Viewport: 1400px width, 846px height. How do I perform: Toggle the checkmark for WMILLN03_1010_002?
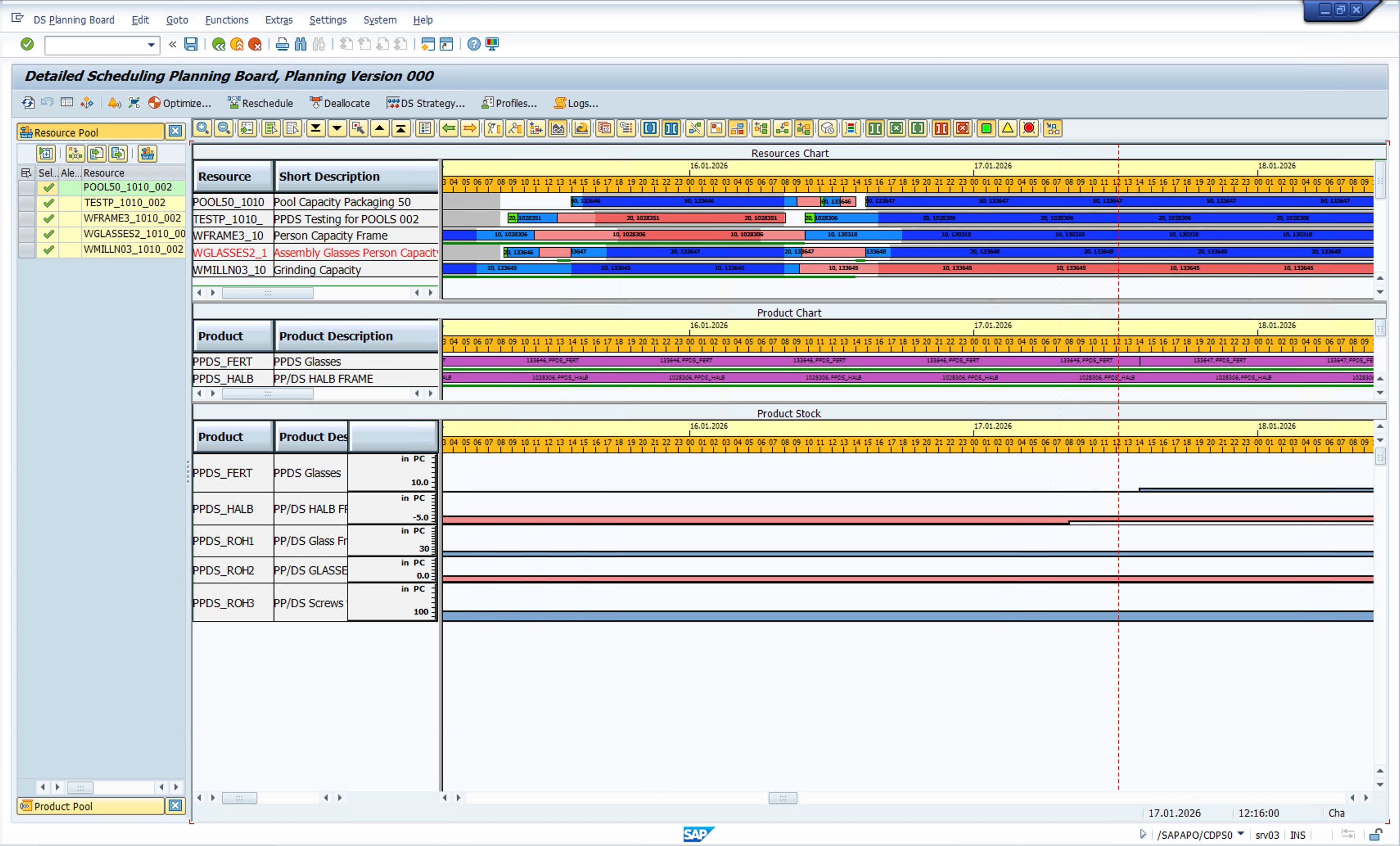(x=49, y=250)
